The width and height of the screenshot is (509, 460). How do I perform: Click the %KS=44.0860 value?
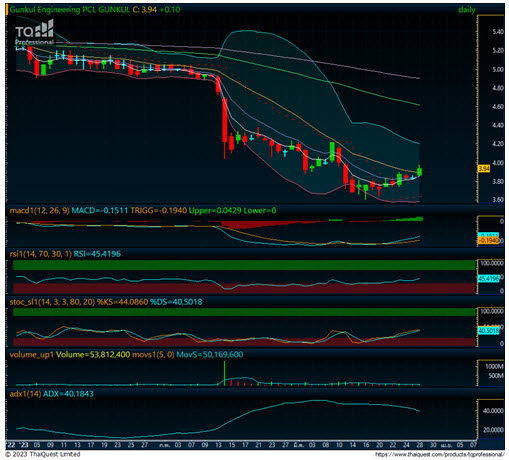click(122, 302)
